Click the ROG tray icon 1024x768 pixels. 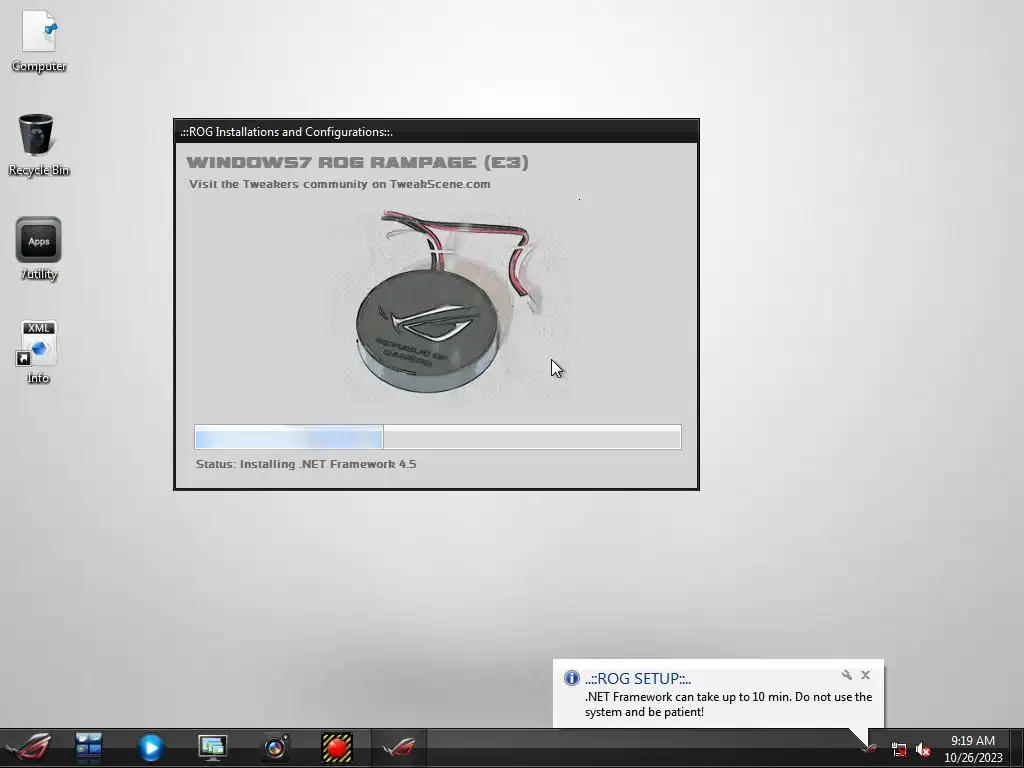[x=869, y=749]
